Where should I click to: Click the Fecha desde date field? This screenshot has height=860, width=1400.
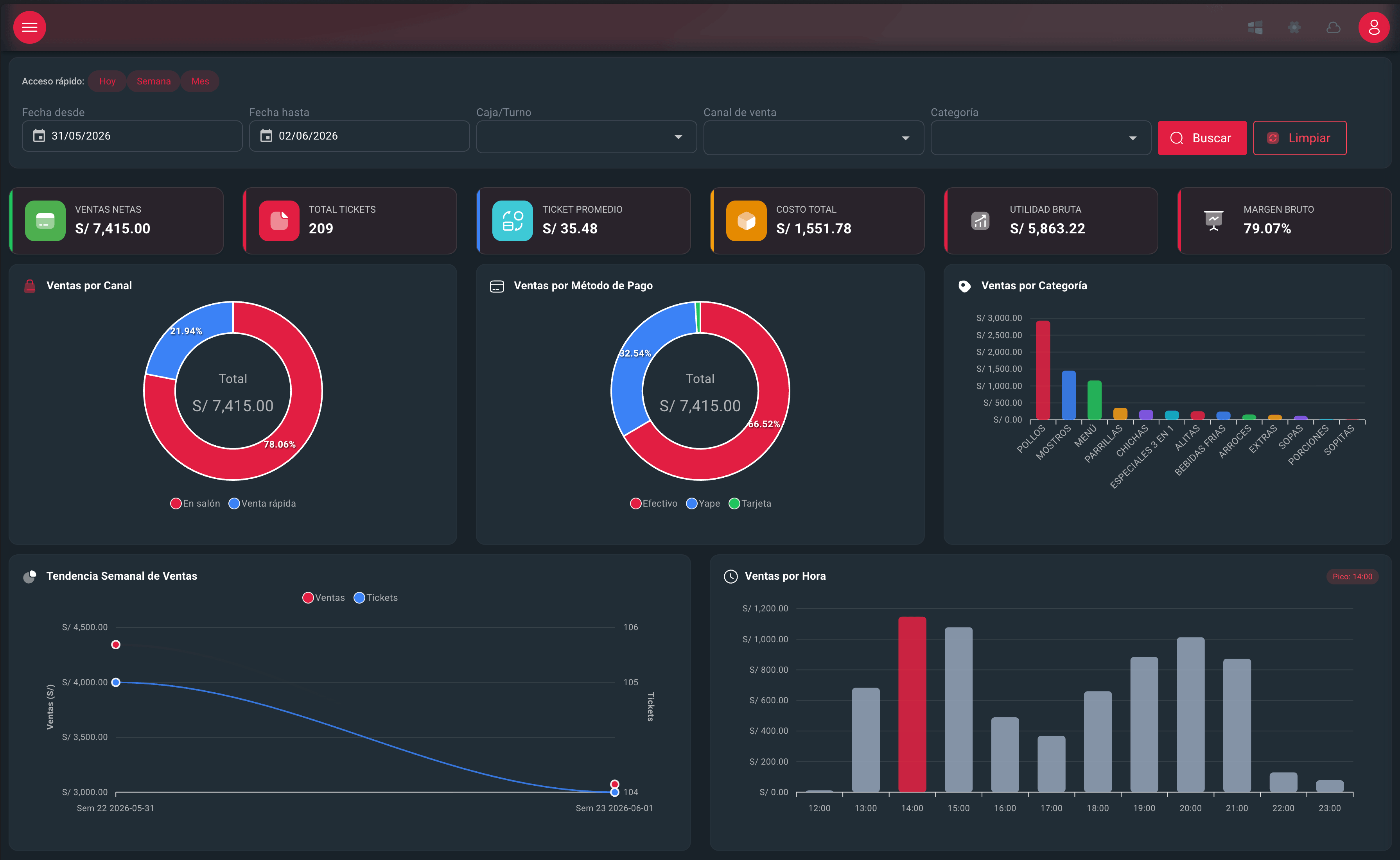pos(132,136)
